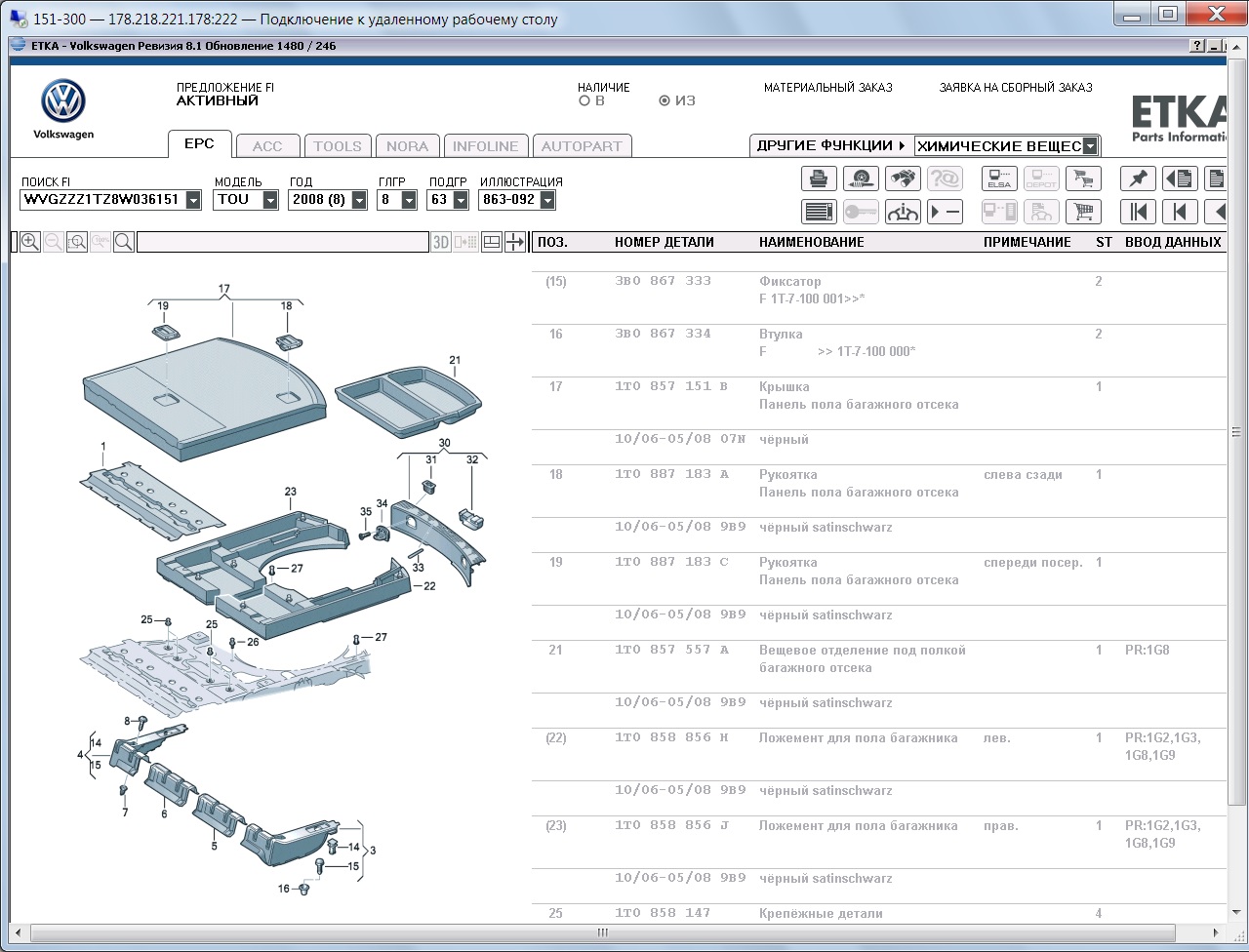Click the triangle-and-dash toolbar icon
The height and width of the screenshot is (952, 1249).
coord(945,212)
